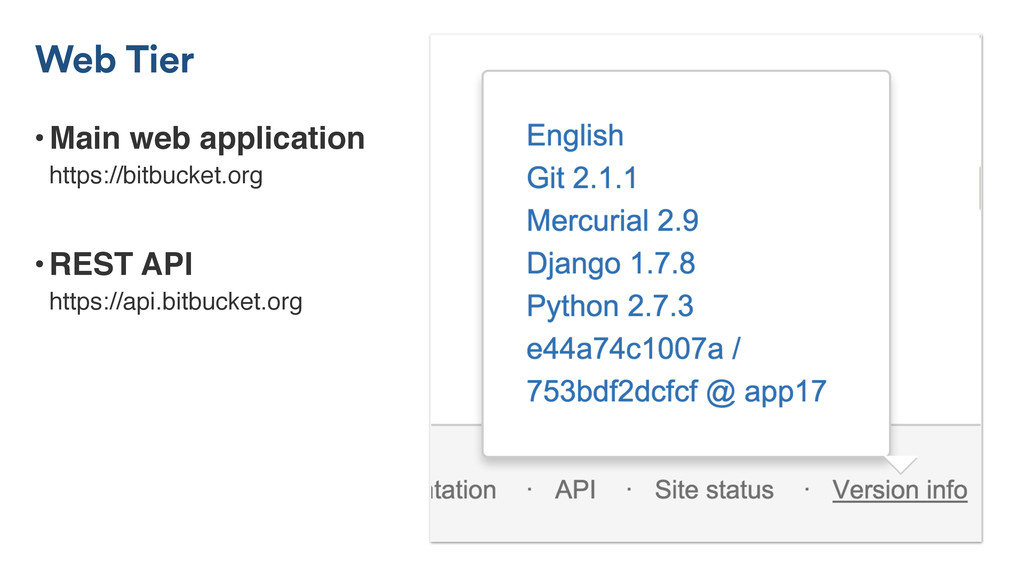Click the REST API heading
Viewport: 1024px width, 576px height.
pos(121,264)
